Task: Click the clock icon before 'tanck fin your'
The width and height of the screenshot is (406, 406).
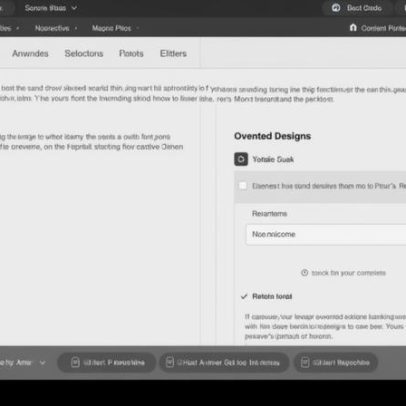Action: 304,273
